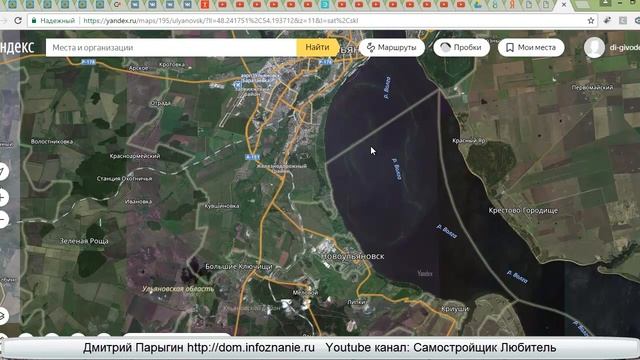Switch to the tab with Яндекс Я icon
Viewport: 640px width, 360px height.
pyautogui.click(x=512, y=4)
